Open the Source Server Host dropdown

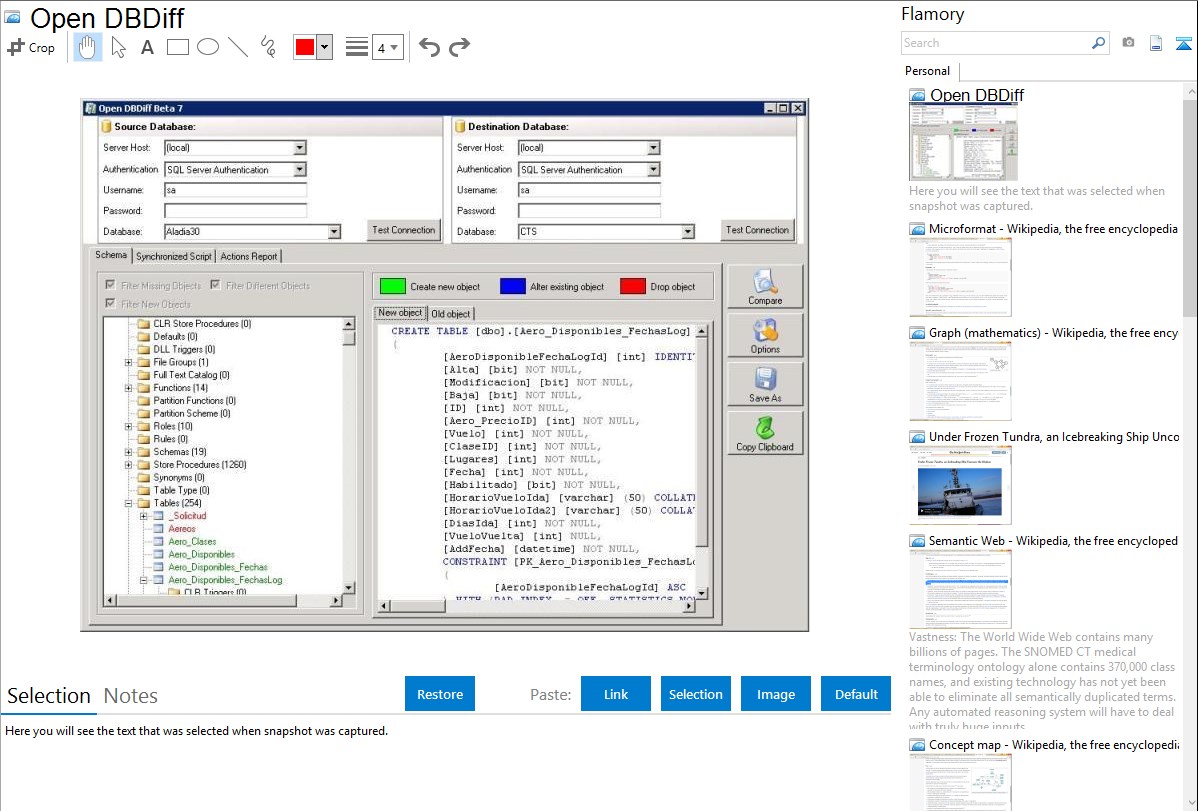[300, 148]
